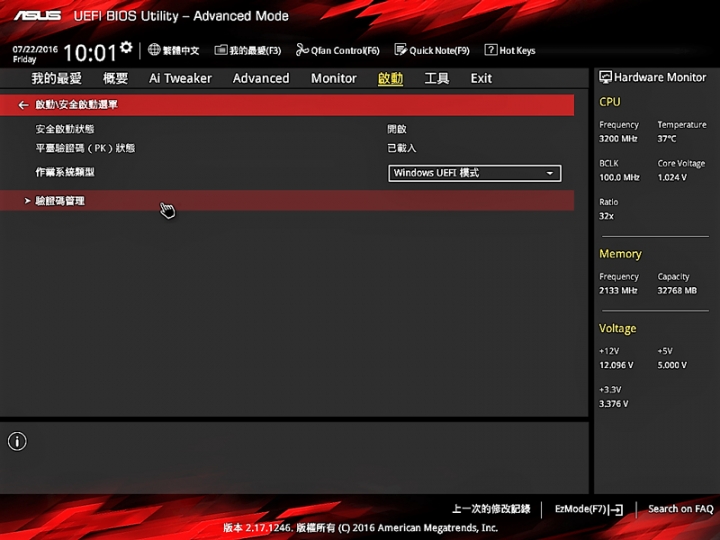Click Core Voltage value 1.024 V
This screenshot has height=540, width=720.
(x=672, y=177)
